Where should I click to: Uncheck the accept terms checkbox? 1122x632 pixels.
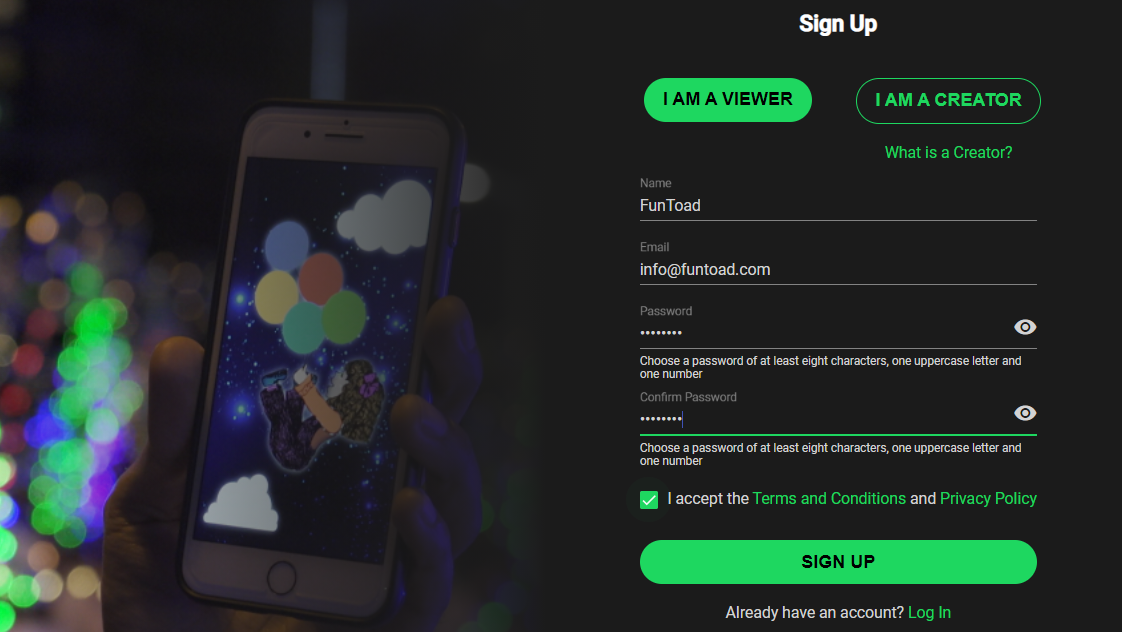pyautogui.click(x=649, y=500)
